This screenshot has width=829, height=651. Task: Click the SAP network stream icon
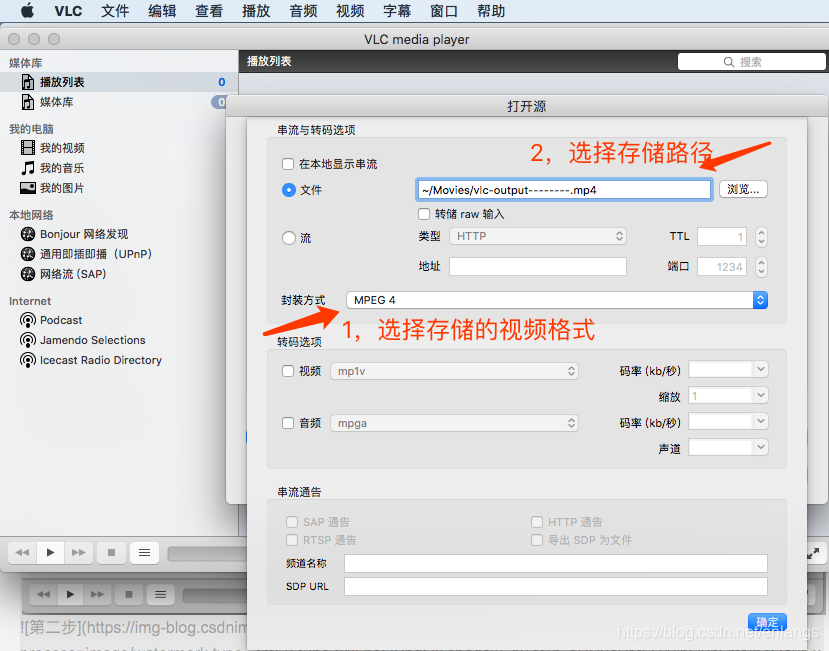pyautogui.click(x=27, y=274)
